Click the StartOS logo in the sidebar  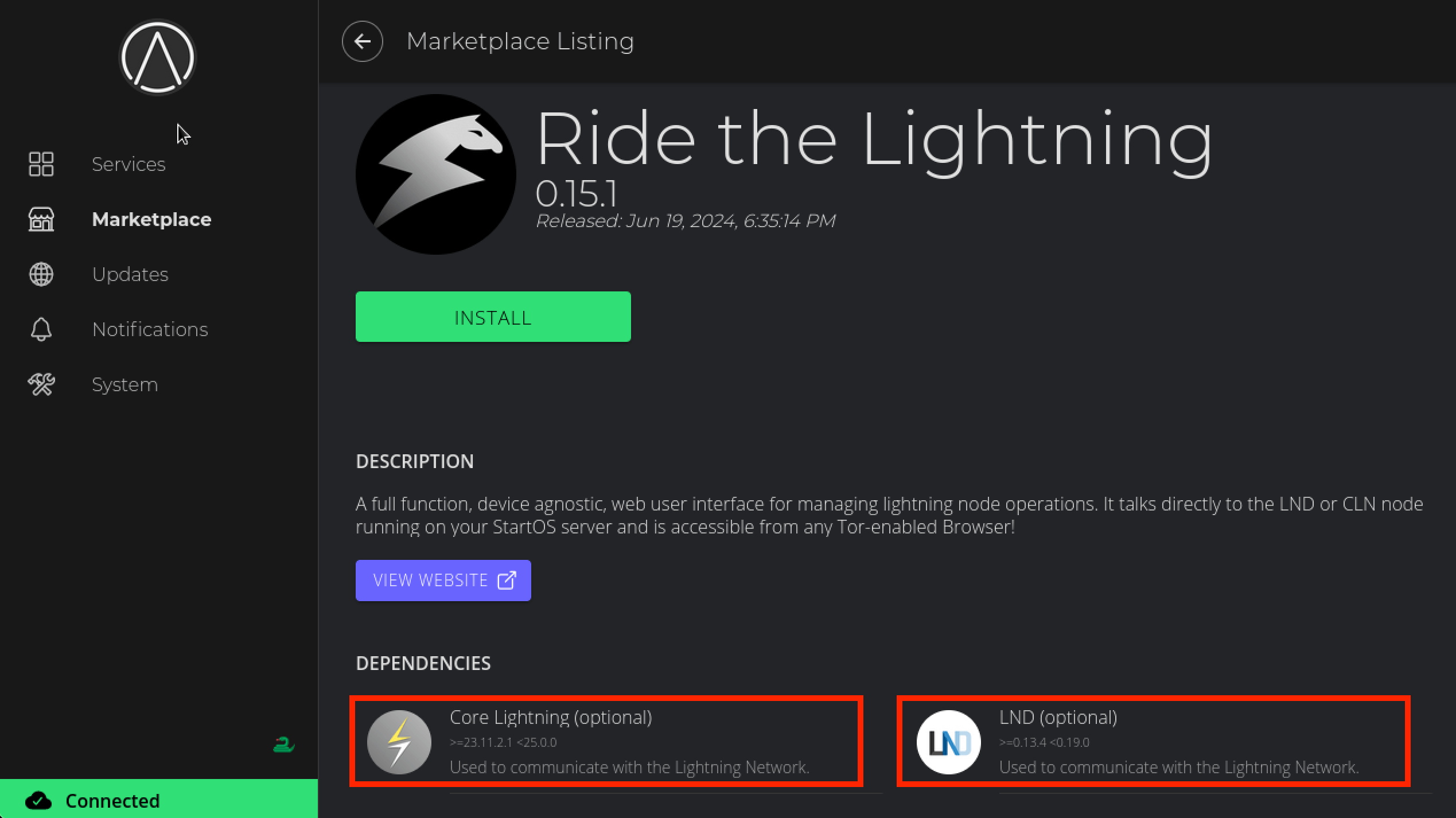click(x=157, y=57)
